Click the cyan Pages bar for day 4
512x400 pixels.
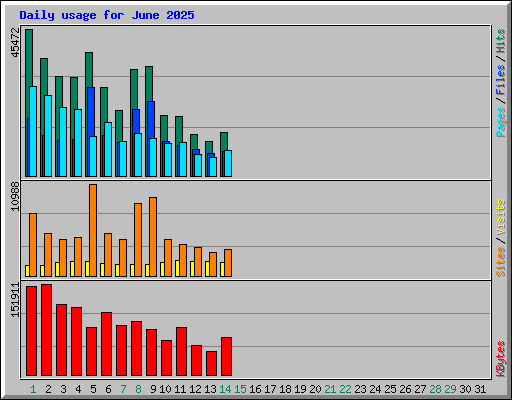pyautogui.click(x=78, y=143)
